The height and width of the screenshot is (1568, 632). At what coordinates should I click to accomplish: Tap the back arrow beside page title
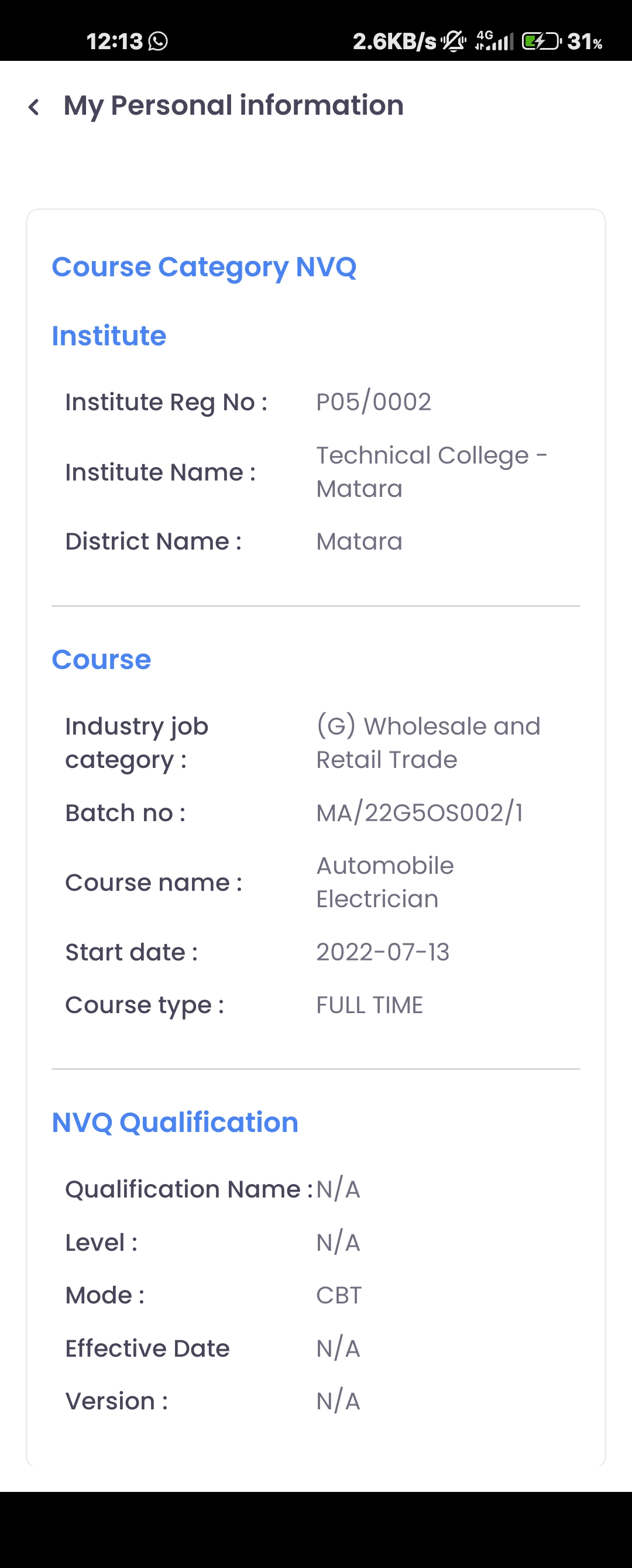coord(34,107)
